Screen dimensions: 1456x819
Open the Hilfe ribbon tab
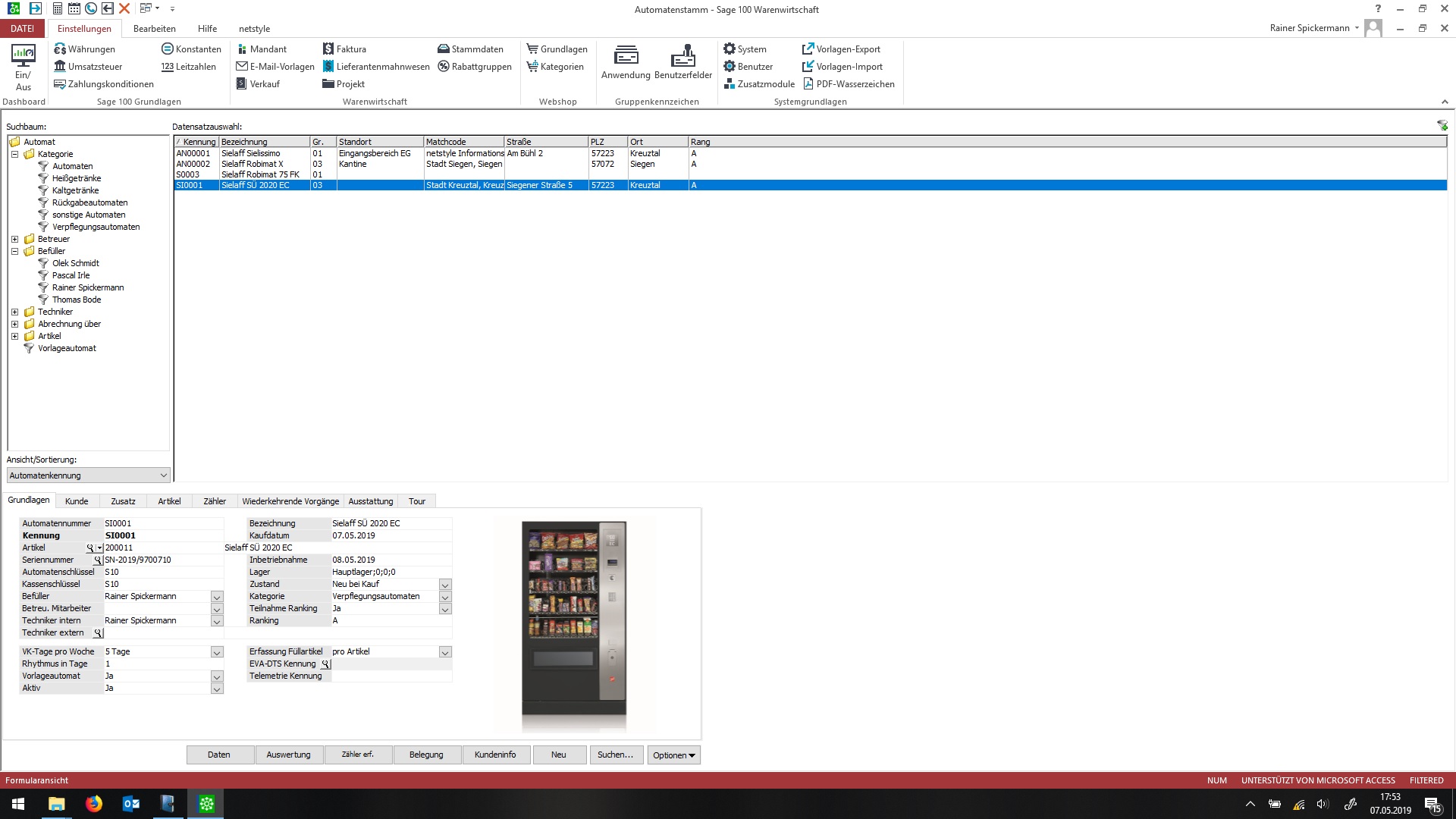[x=207, y=29]
